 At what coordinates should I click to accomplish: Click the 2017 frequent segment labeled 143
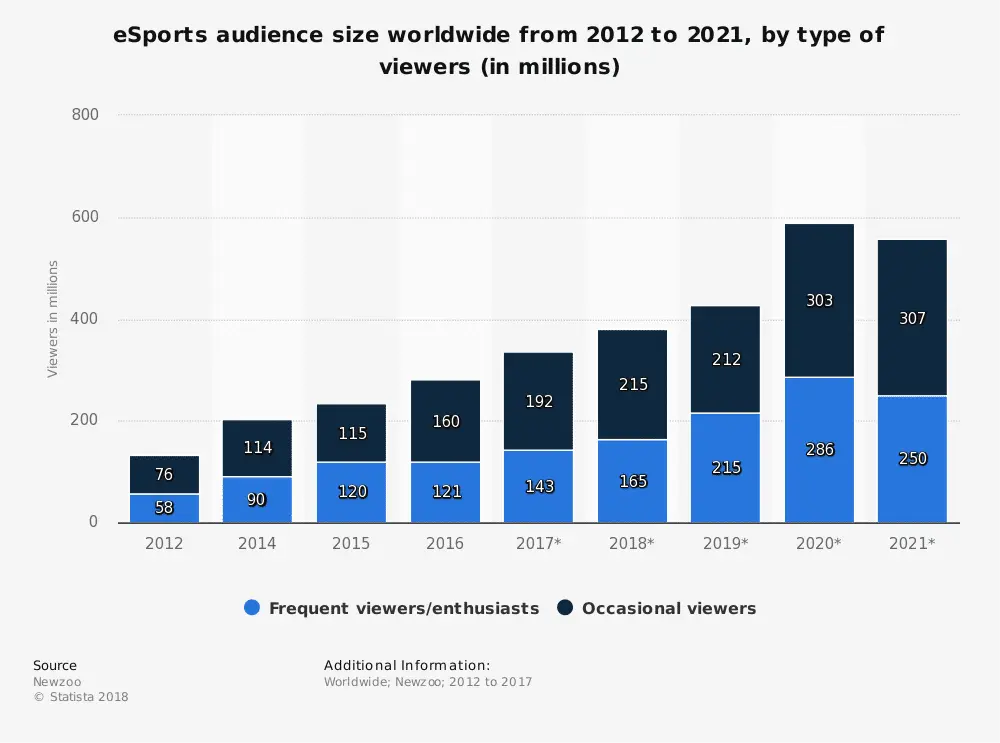[x=538, y=487]
